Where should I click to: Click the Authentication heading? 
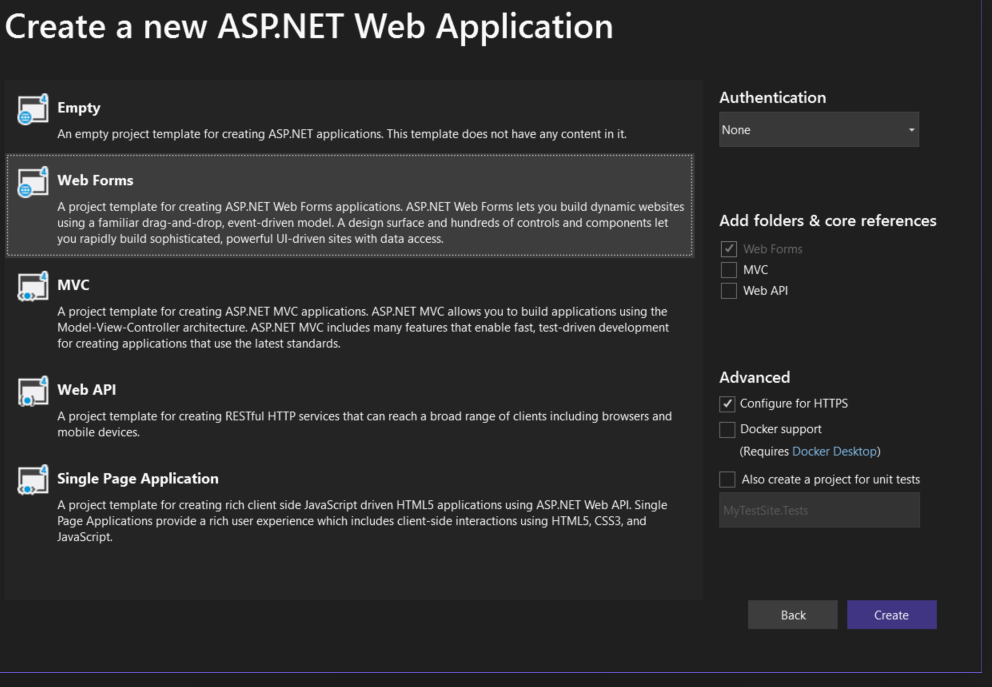[772, 97]
